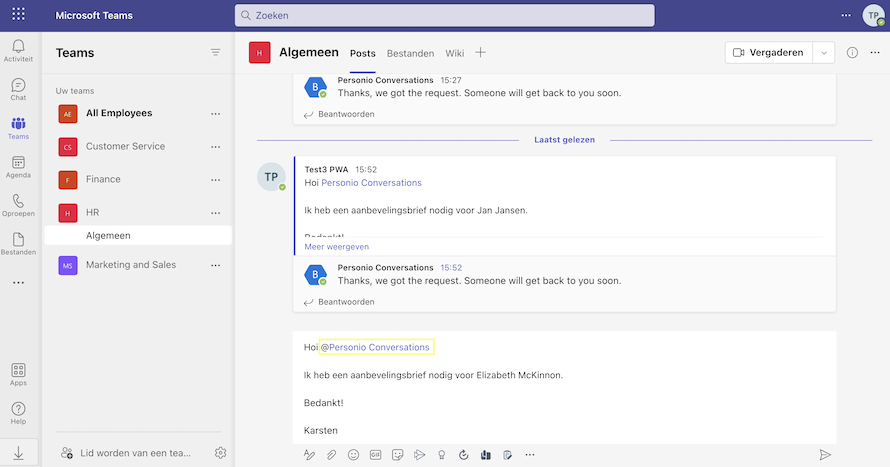Open channel info icon

click(x=852, y=52)
